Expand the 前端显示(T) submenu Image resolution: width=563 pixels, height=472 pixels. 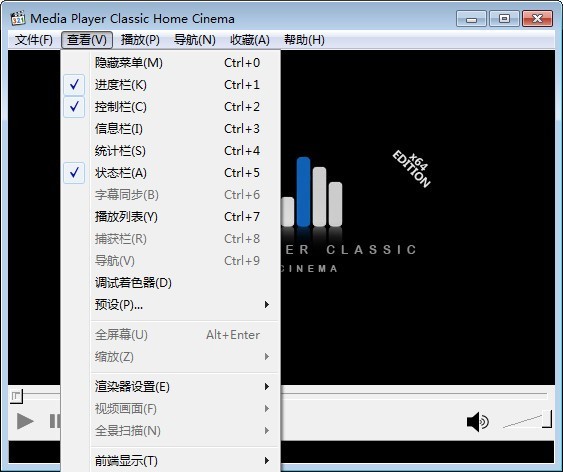click(x=171, y=461)
